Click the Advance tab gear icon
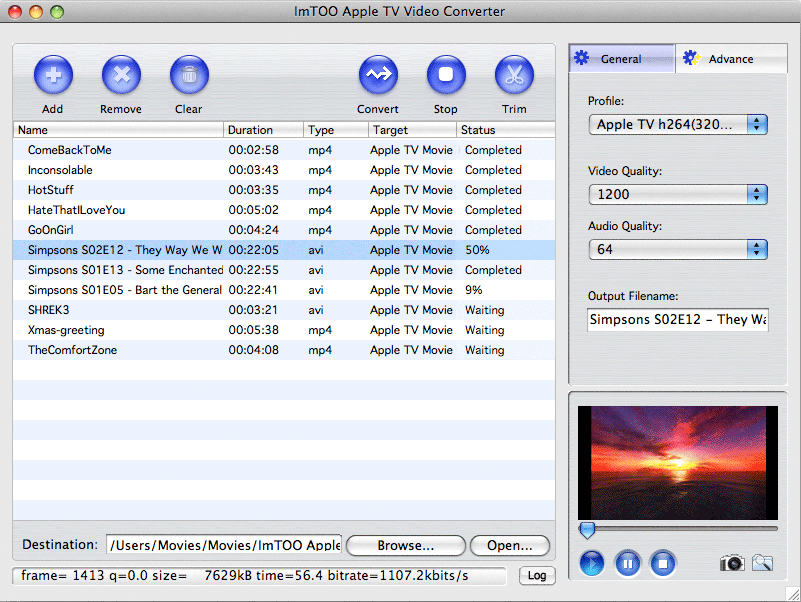801x602 pixels. pyautogui.click(x=691, y=58)
